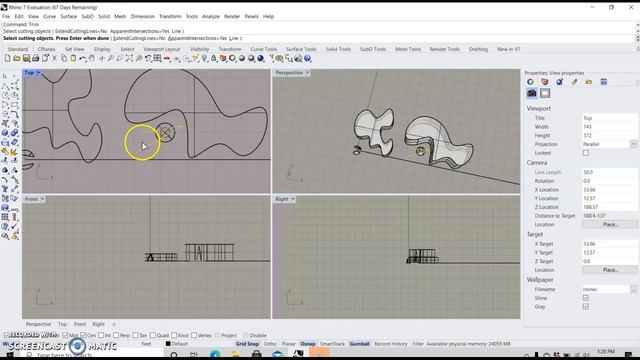640x360 pixels.
Task: Click the Paste clipboard icon
Action: (73, 59)
